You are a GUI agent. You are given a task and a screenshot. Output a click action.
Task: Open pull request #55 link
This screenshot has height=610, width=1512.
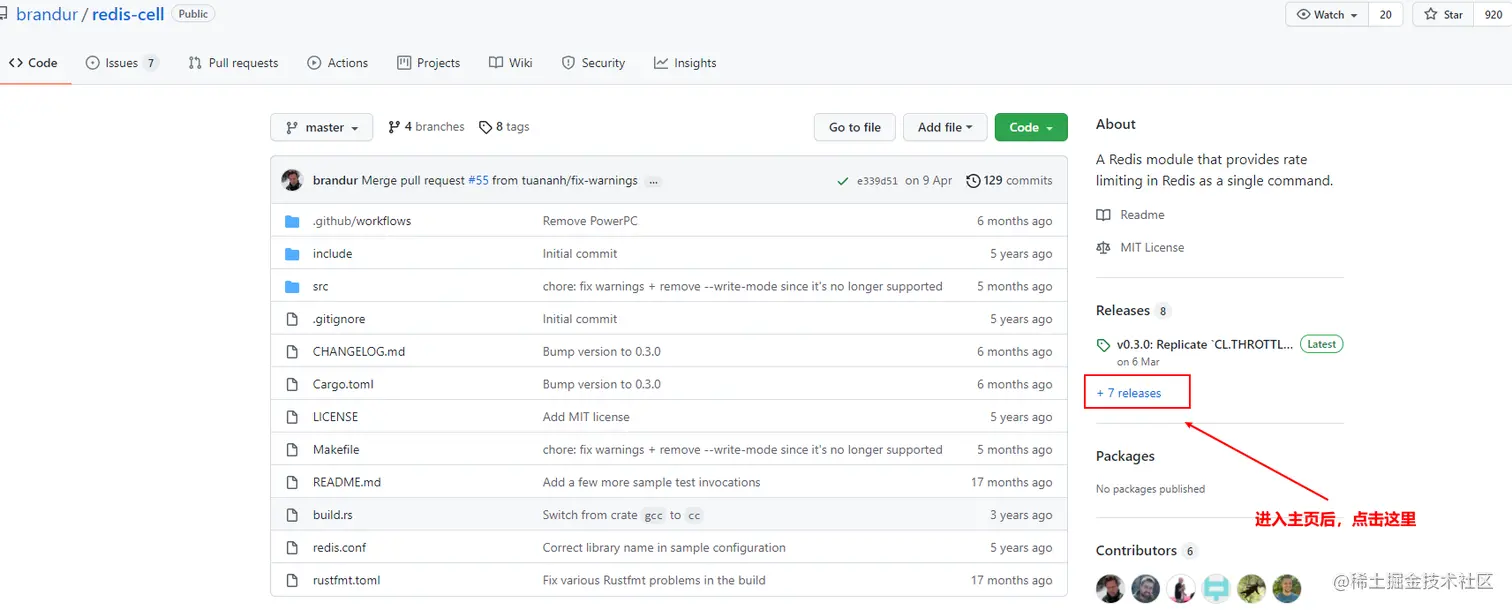coord(478,181)
